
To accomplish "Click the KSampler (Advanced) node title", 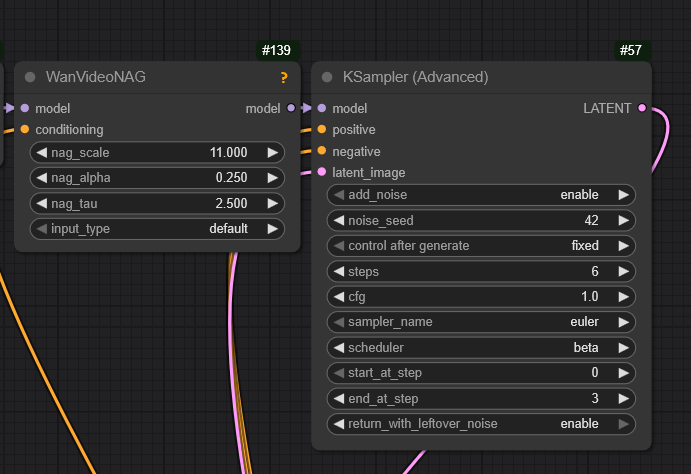I will (416, 77).
